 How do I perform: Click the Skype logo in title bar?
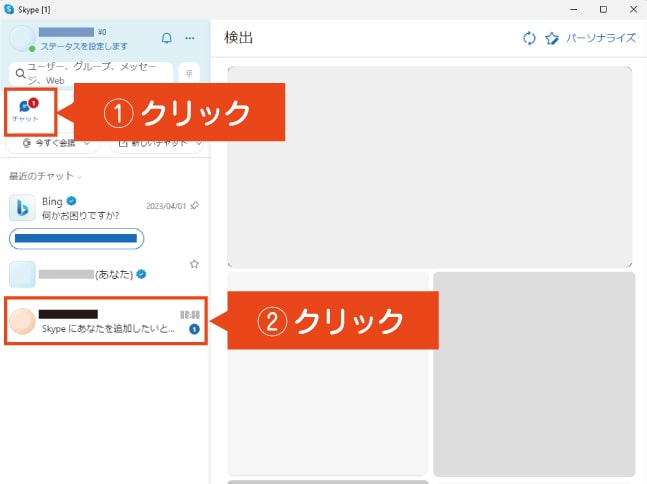click(9, 9)
